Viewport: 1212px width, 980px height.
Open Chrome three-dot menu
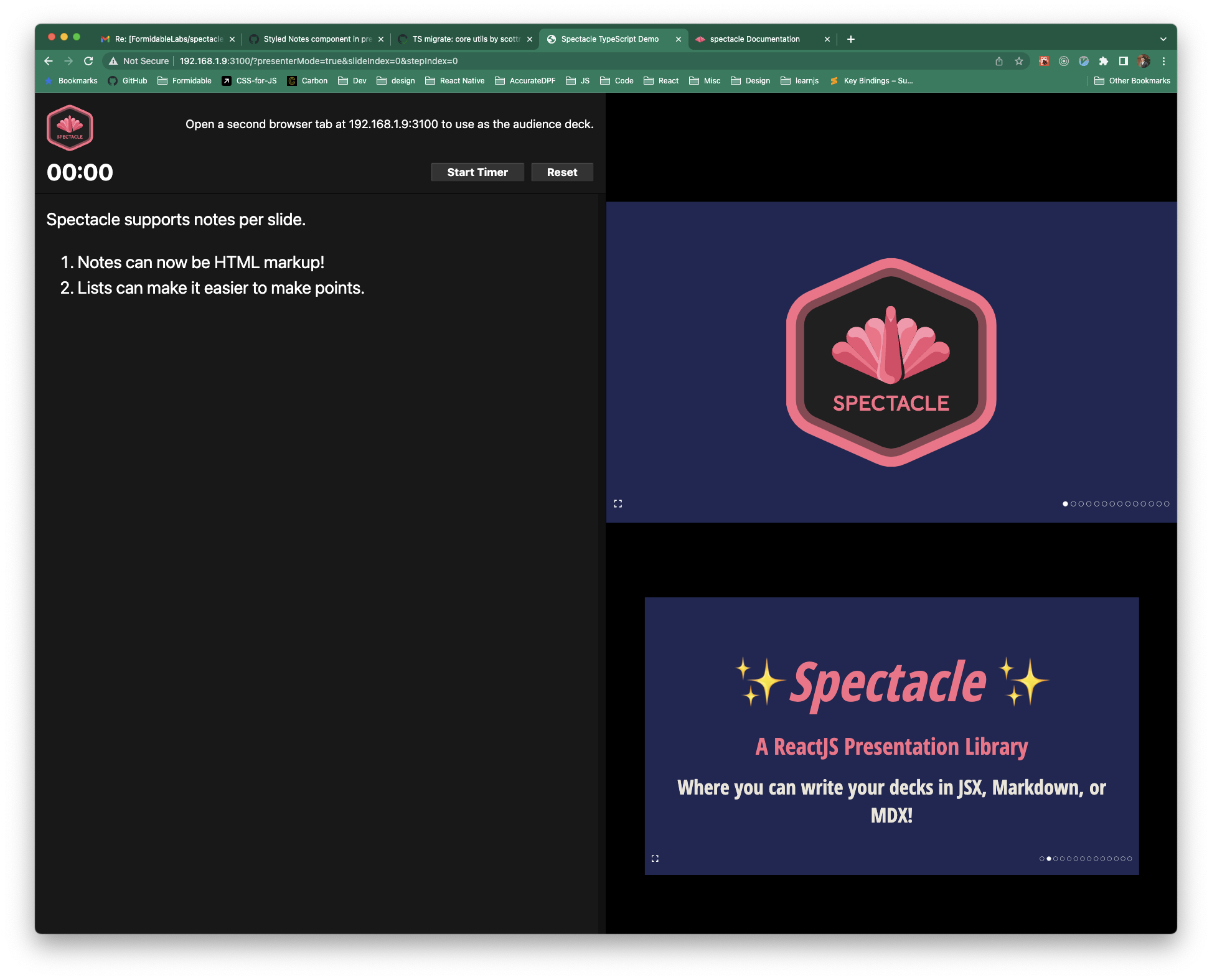[x=1163, y=61]
